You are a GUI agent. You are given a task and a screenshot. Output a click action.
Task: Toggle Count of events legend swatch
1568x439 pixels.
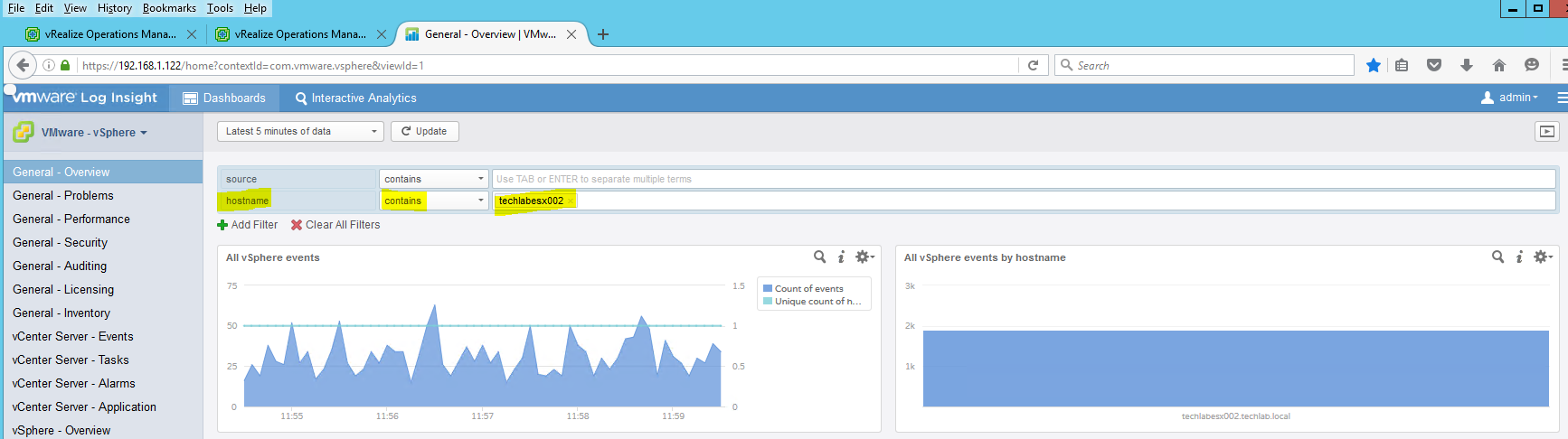(x=768, y=289)
